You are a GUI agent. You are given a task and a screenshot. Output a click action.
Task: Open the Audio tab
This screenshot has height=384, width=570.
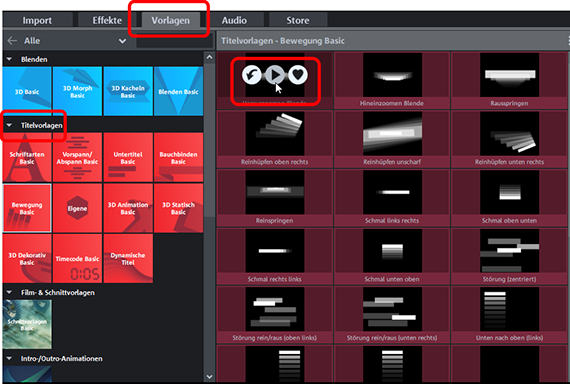234,20
